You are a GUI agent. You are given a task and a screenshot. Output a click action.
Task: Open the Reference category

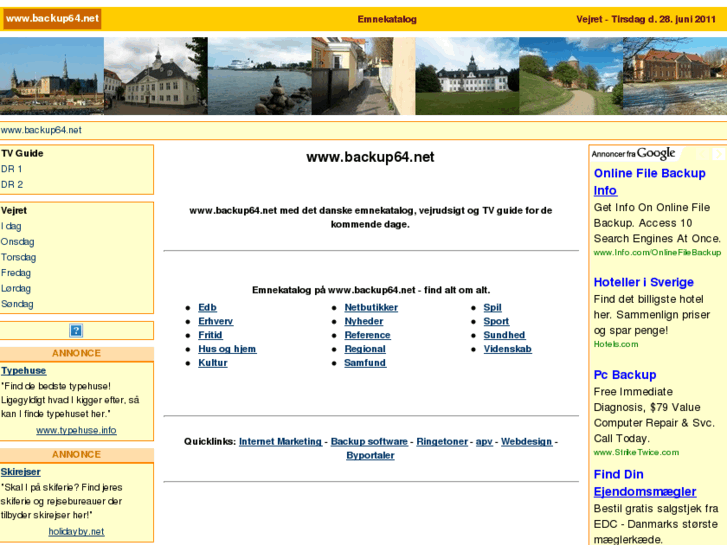[x=367, y=335]
